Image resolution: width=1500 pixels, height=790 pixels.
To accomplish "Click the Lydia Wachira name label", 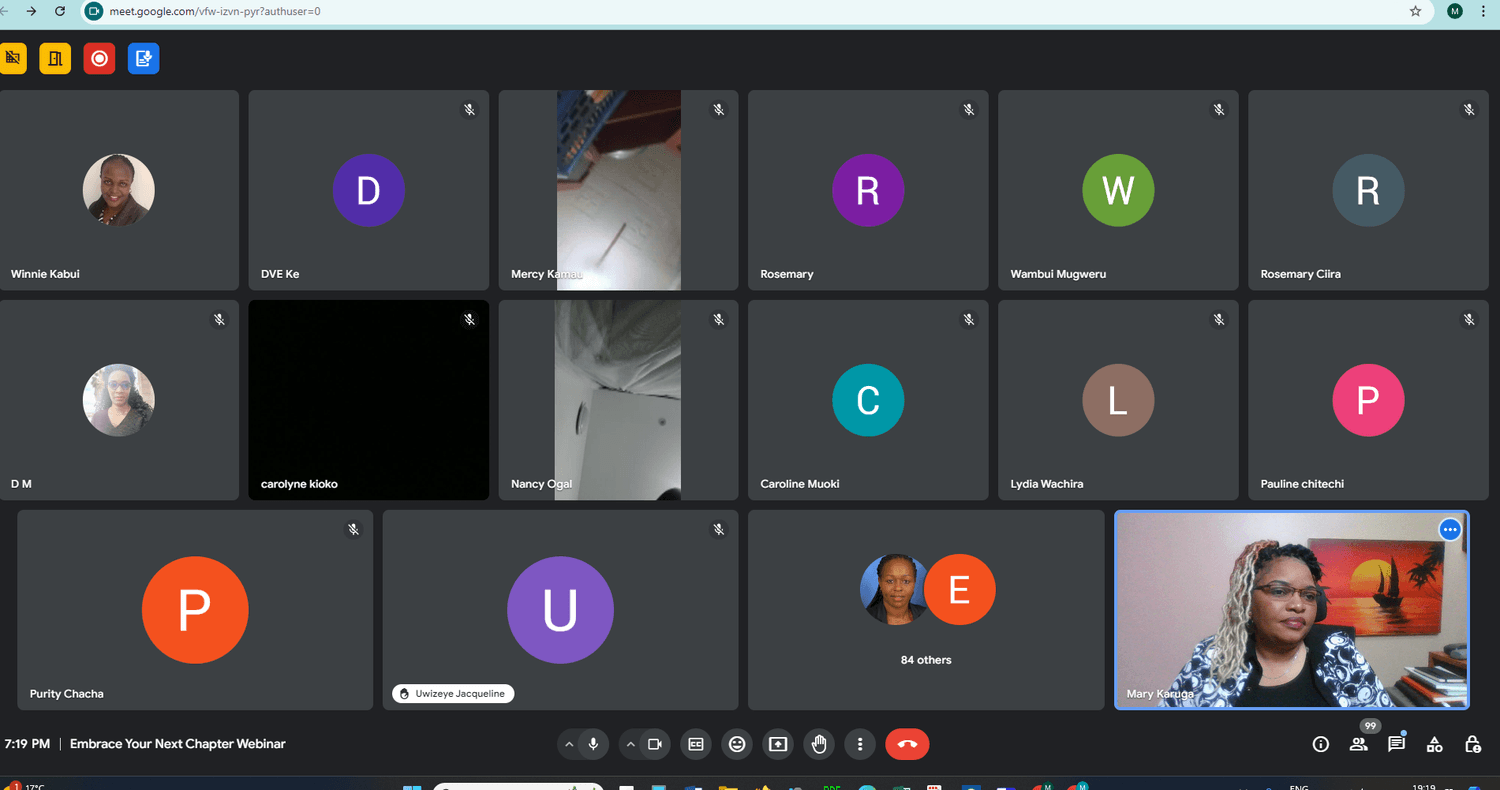I will [x=1047, y=484].
